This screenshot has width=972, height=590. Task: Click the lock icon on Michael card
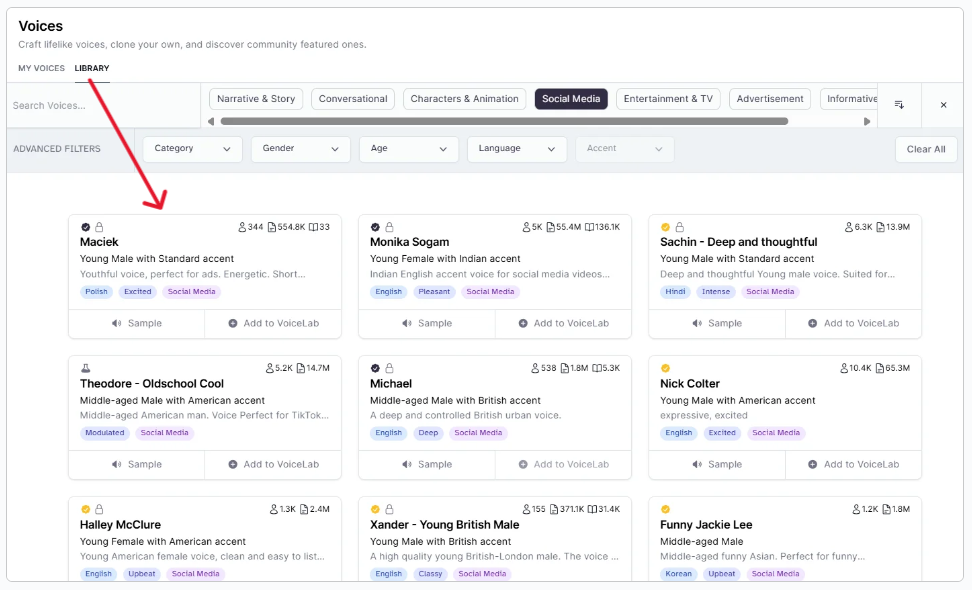coord(389,368)
